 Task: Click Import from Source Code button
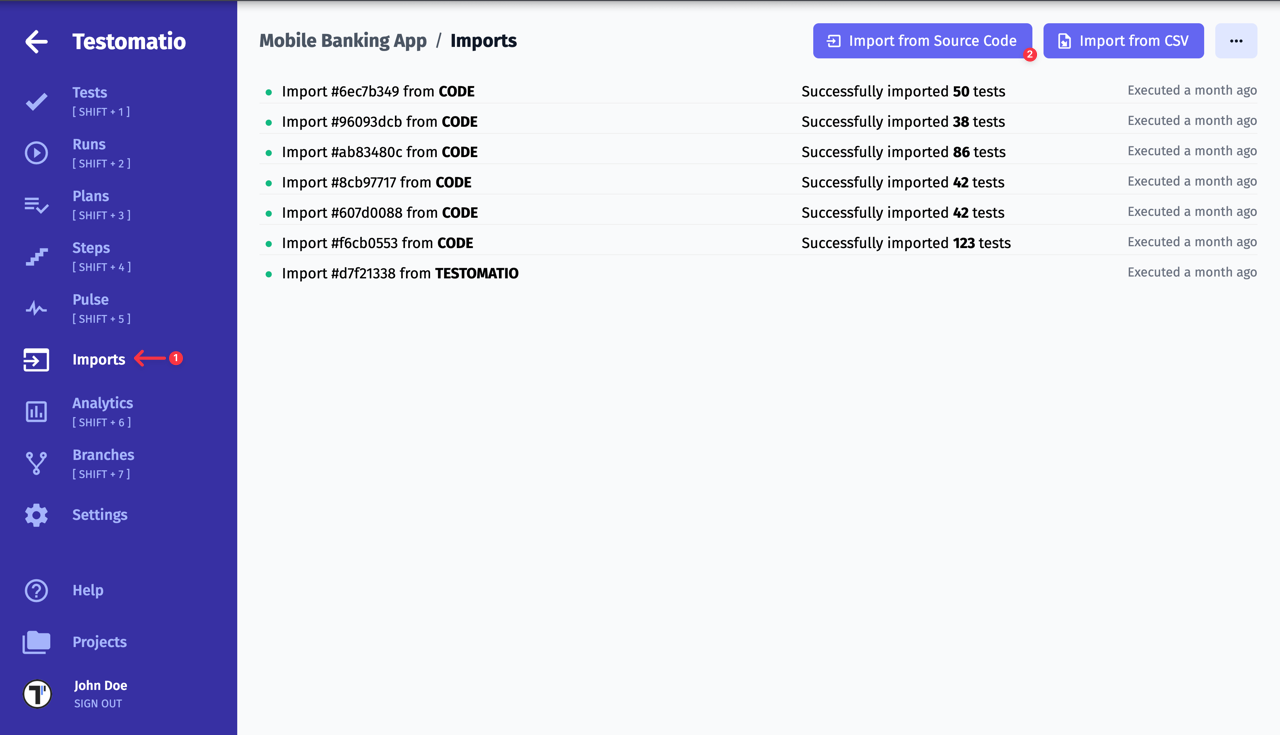922,41
